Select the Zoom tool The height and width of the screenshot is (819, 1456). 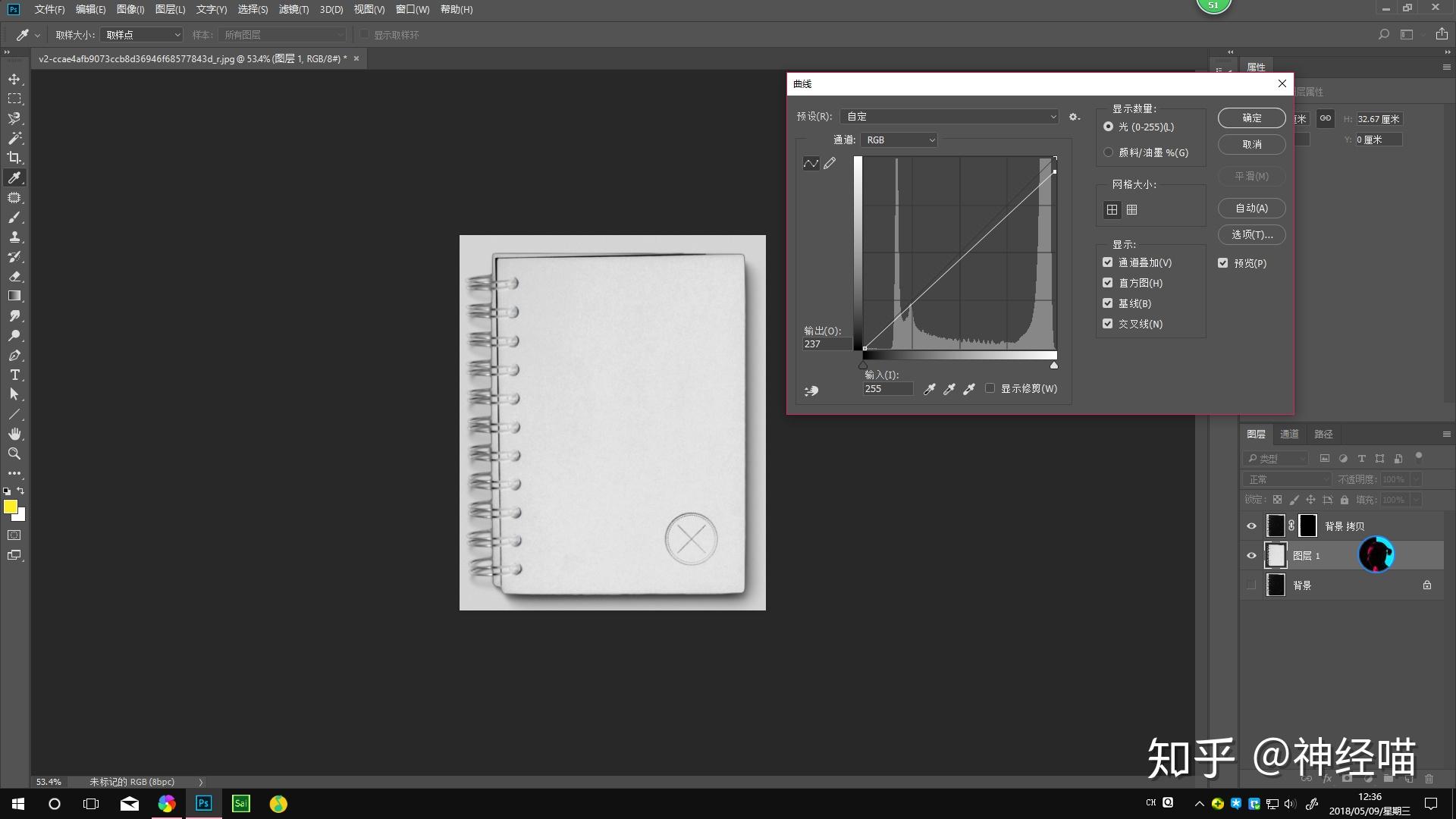(x=14, y=453)
